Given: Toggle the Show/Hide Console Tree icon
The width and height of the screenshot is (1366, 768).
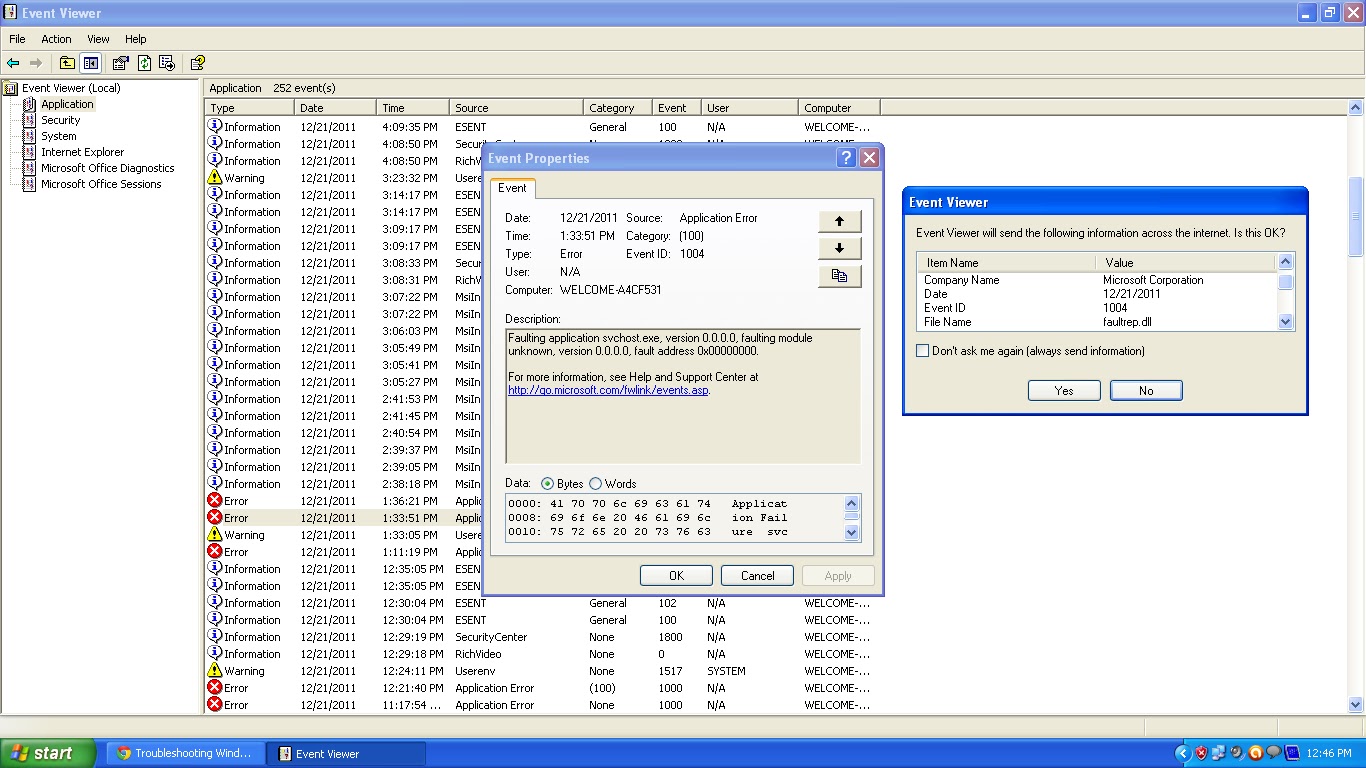Looking at the screenshot, I should point(90,62).
